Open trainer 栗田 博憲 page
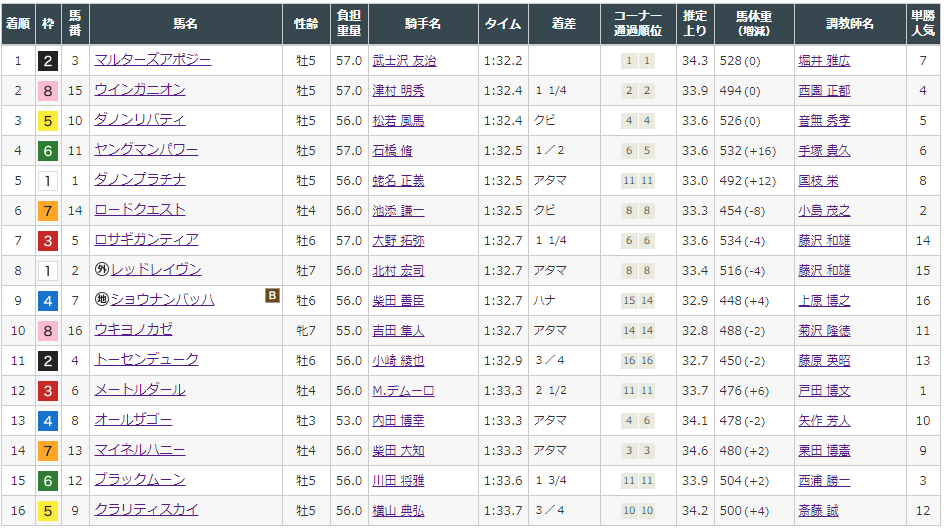 click(824, 451)
